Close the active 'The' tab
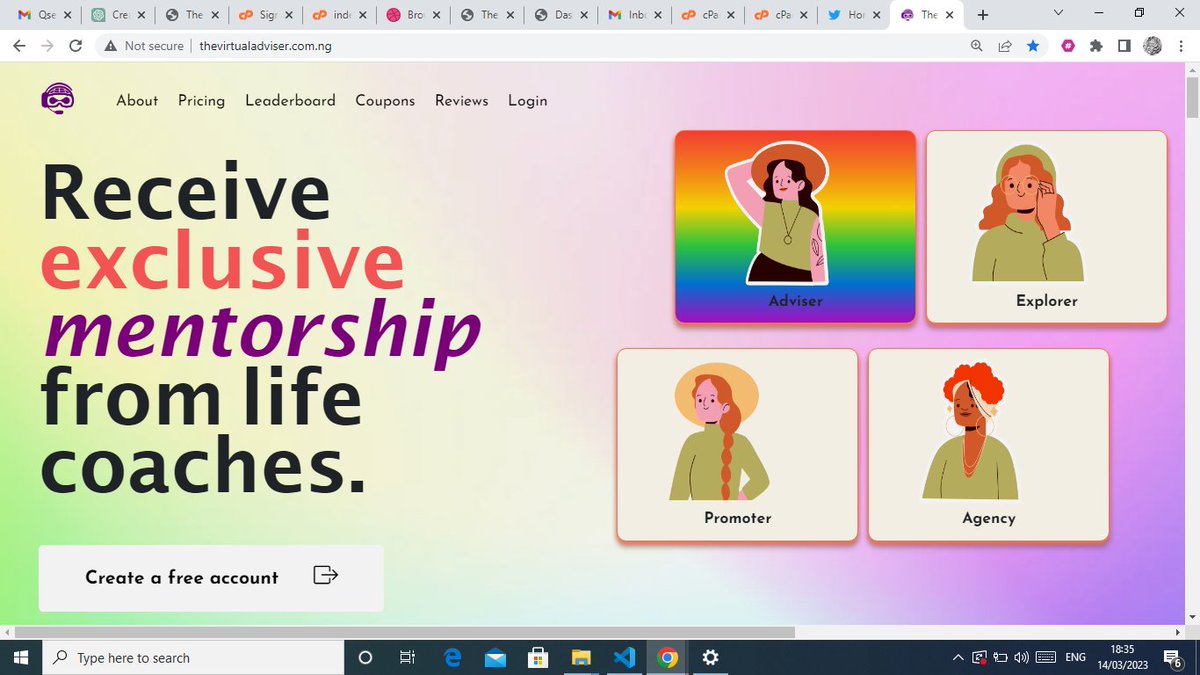 [x=951, y=15]
